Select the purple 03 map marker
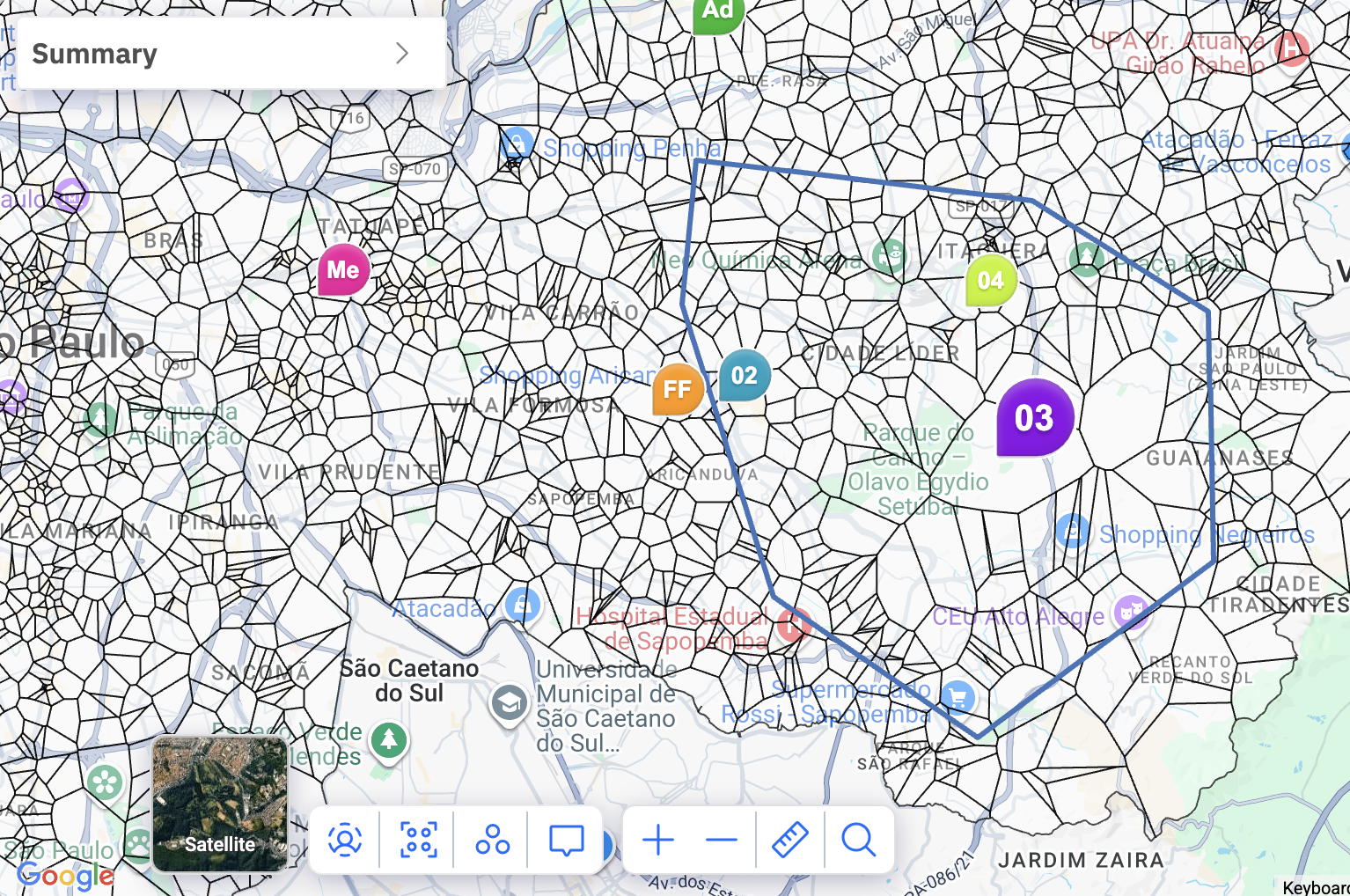Viewport: 1350px width, 896px height. pos(1035,418)
